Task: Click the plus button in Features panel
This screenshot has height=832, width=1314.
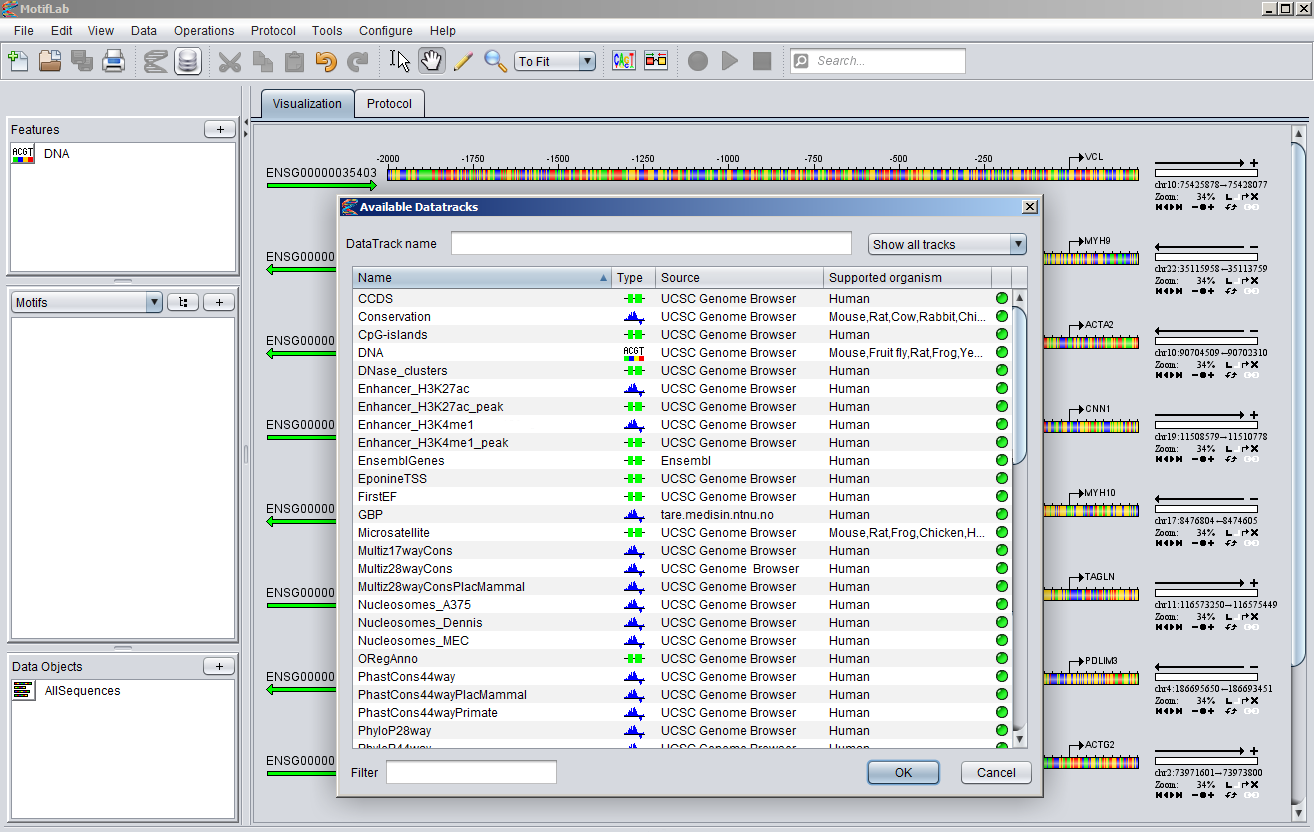Action: coord(220,129)
